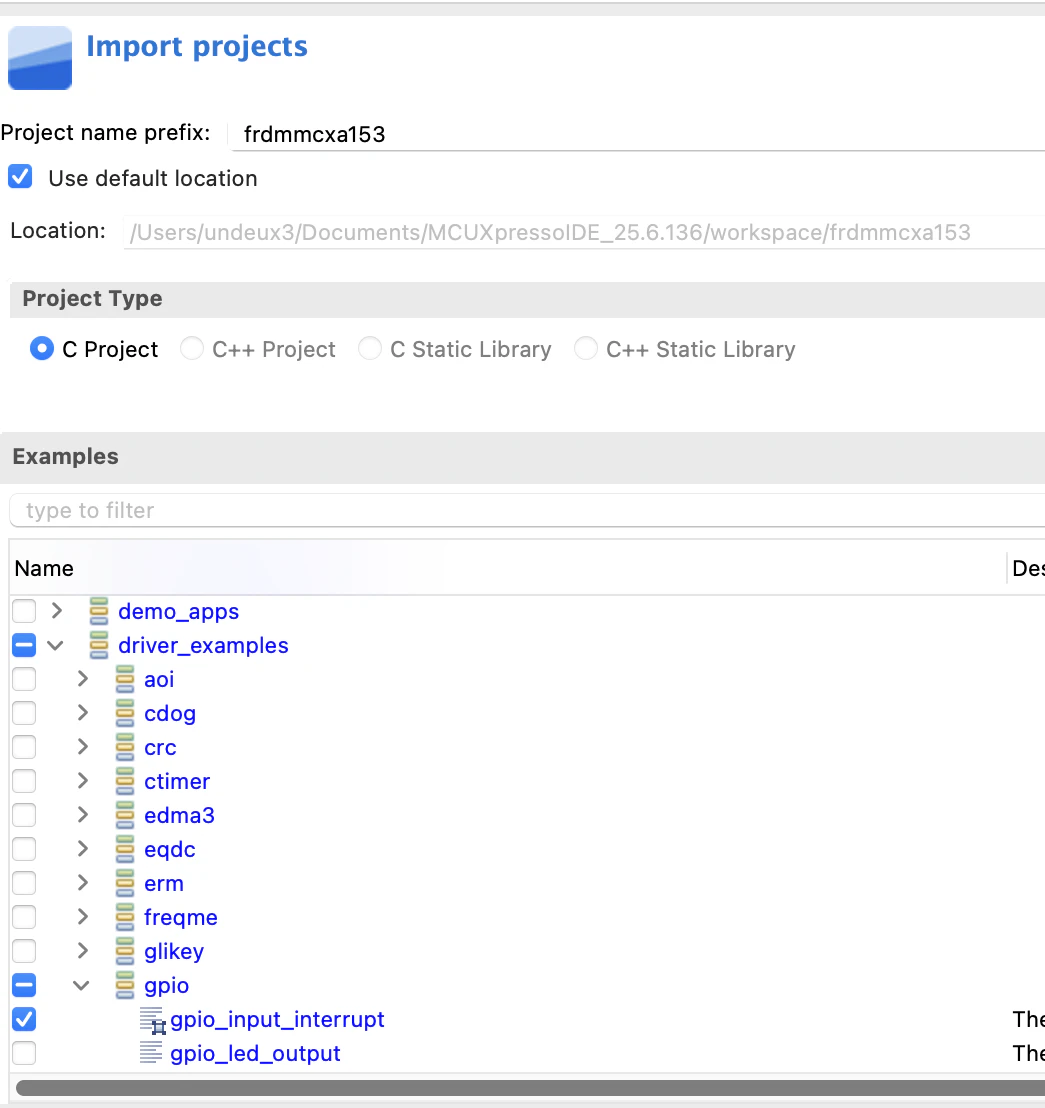Check the gpio_led_output checkbox
The width and height of the screenshot is (1045, 1108).
tap(24, 1053)
